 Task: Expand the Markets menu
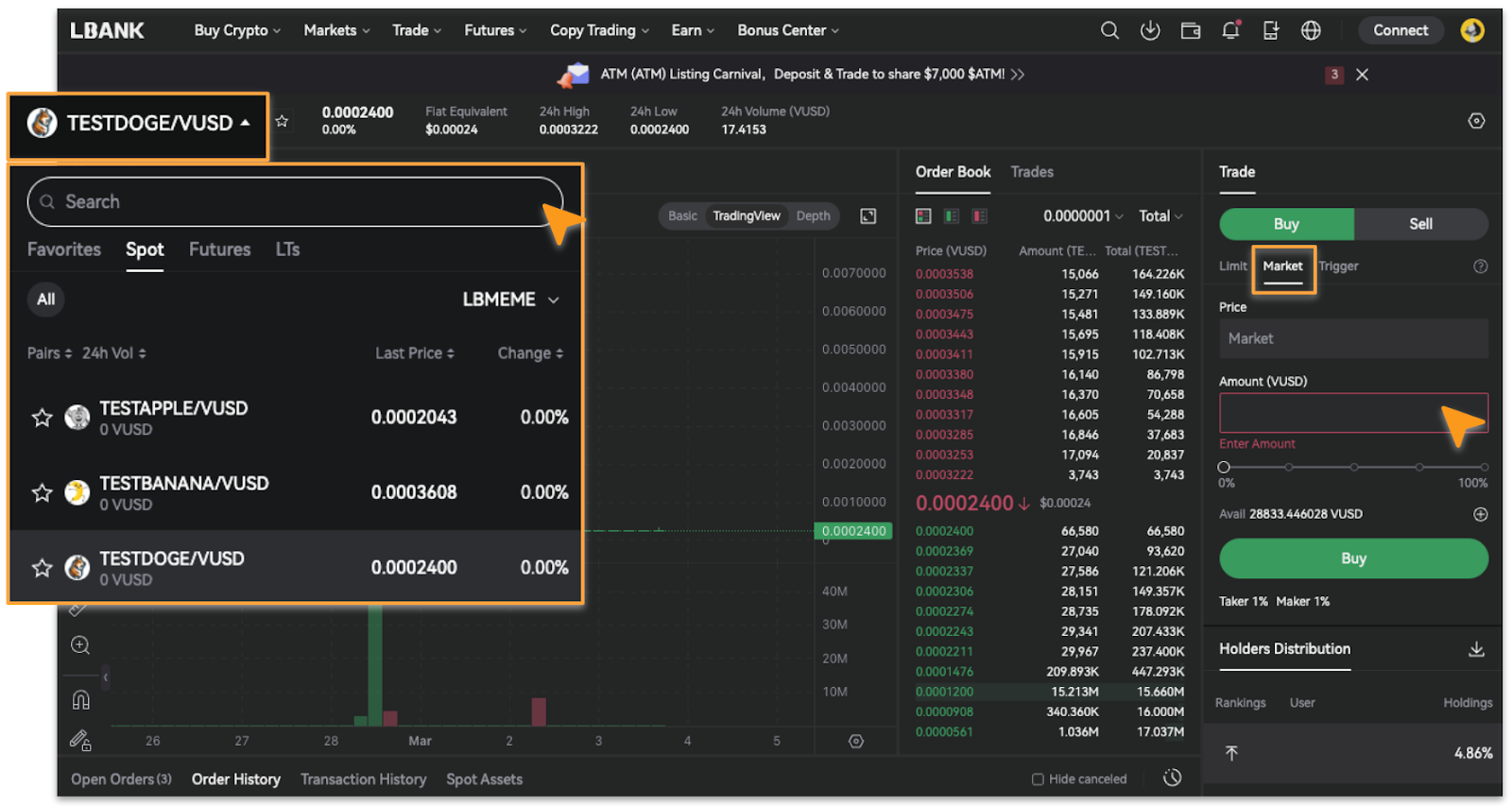point(336,30)
